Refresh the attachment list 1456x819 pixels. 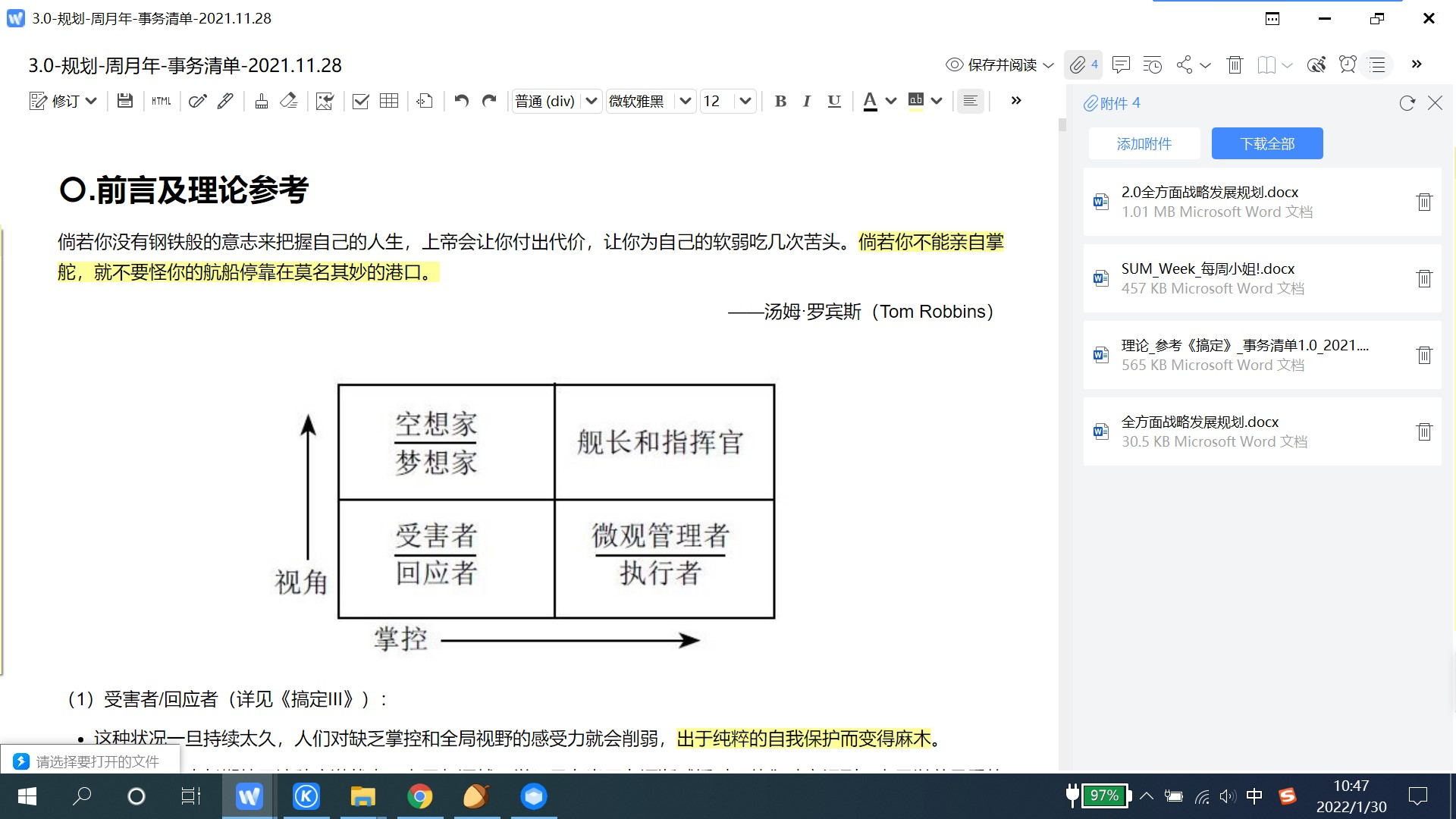coord(1407,103)
